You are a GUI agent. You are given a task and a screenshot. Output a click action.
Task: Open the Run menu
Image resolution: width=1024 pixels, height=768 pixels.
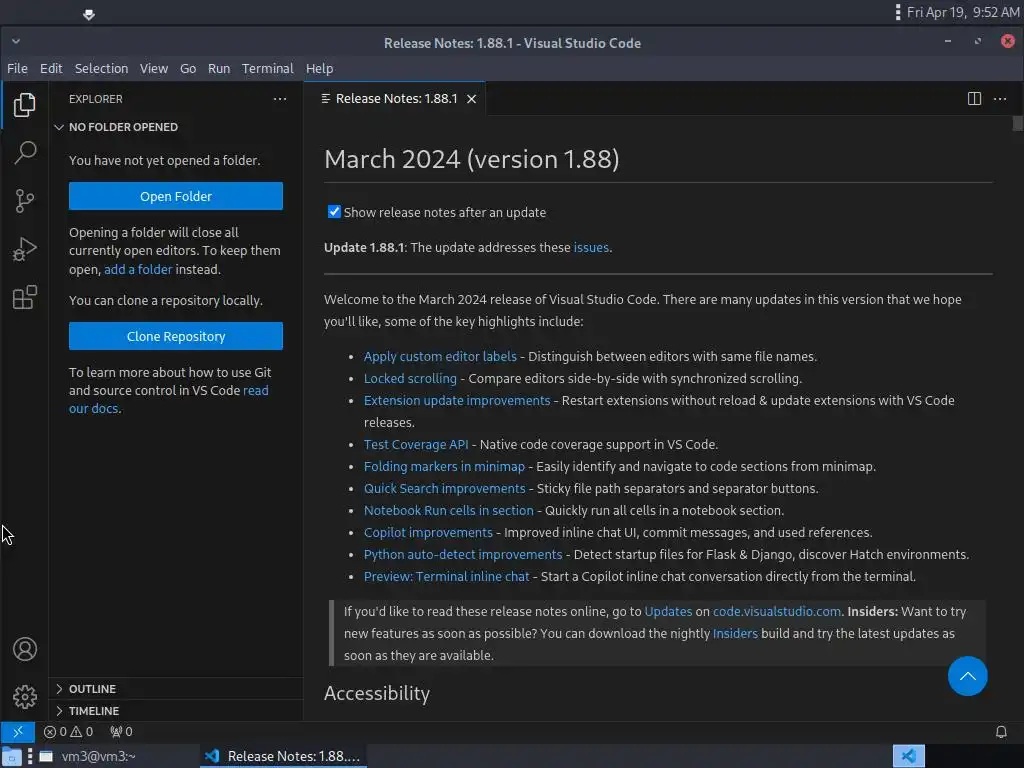pyautogui.click(x=219, y=69)
